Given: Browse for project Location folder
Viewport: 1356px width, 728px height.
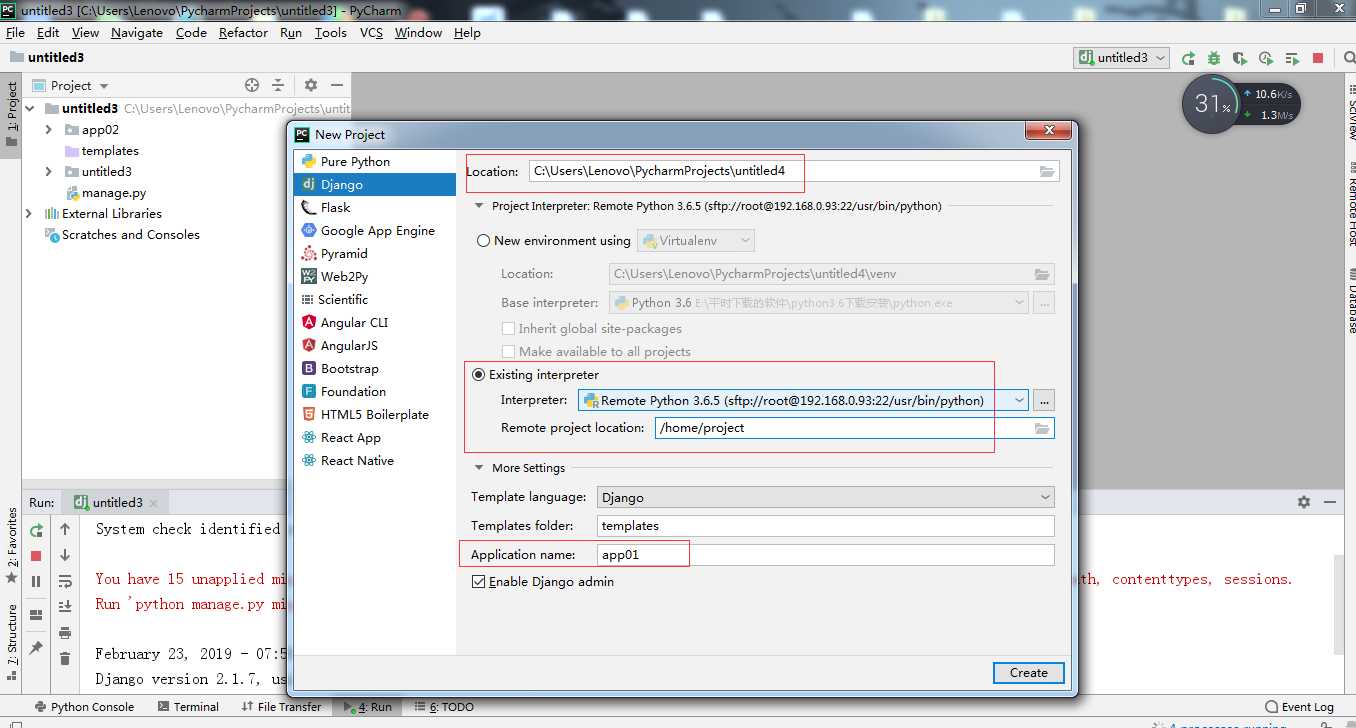Looking at the screenshot, I should [1047, 171].
